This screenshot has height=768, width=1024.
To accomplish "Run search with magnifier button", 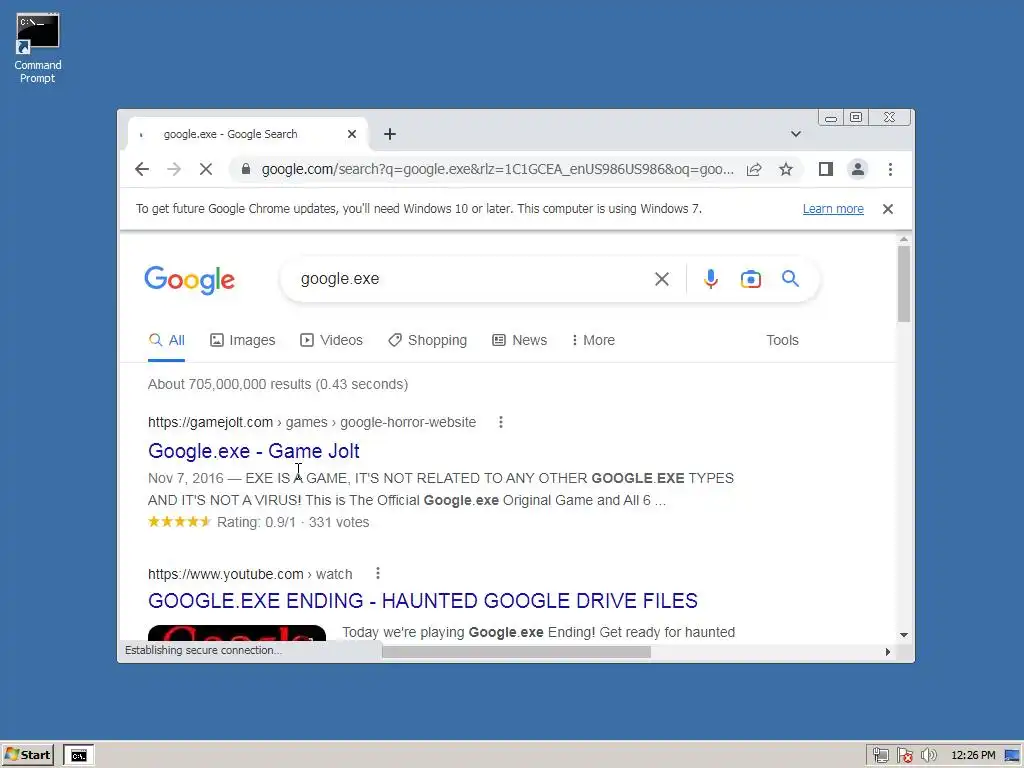I will (x=790, y=279).
